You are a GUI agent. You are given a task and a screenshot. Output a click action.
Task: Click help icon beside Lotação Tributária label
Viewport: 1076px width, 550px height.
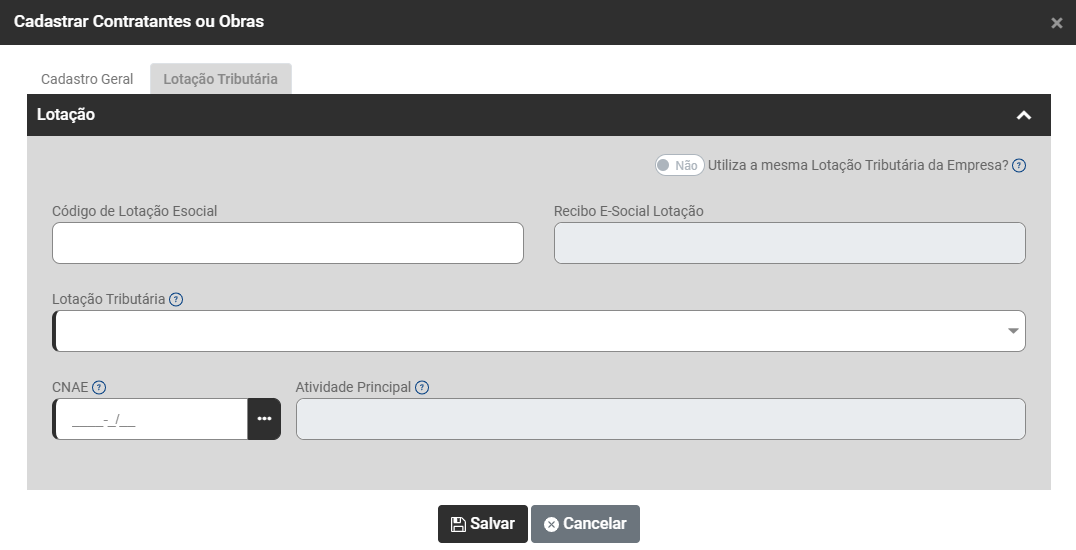pos(176,299)
